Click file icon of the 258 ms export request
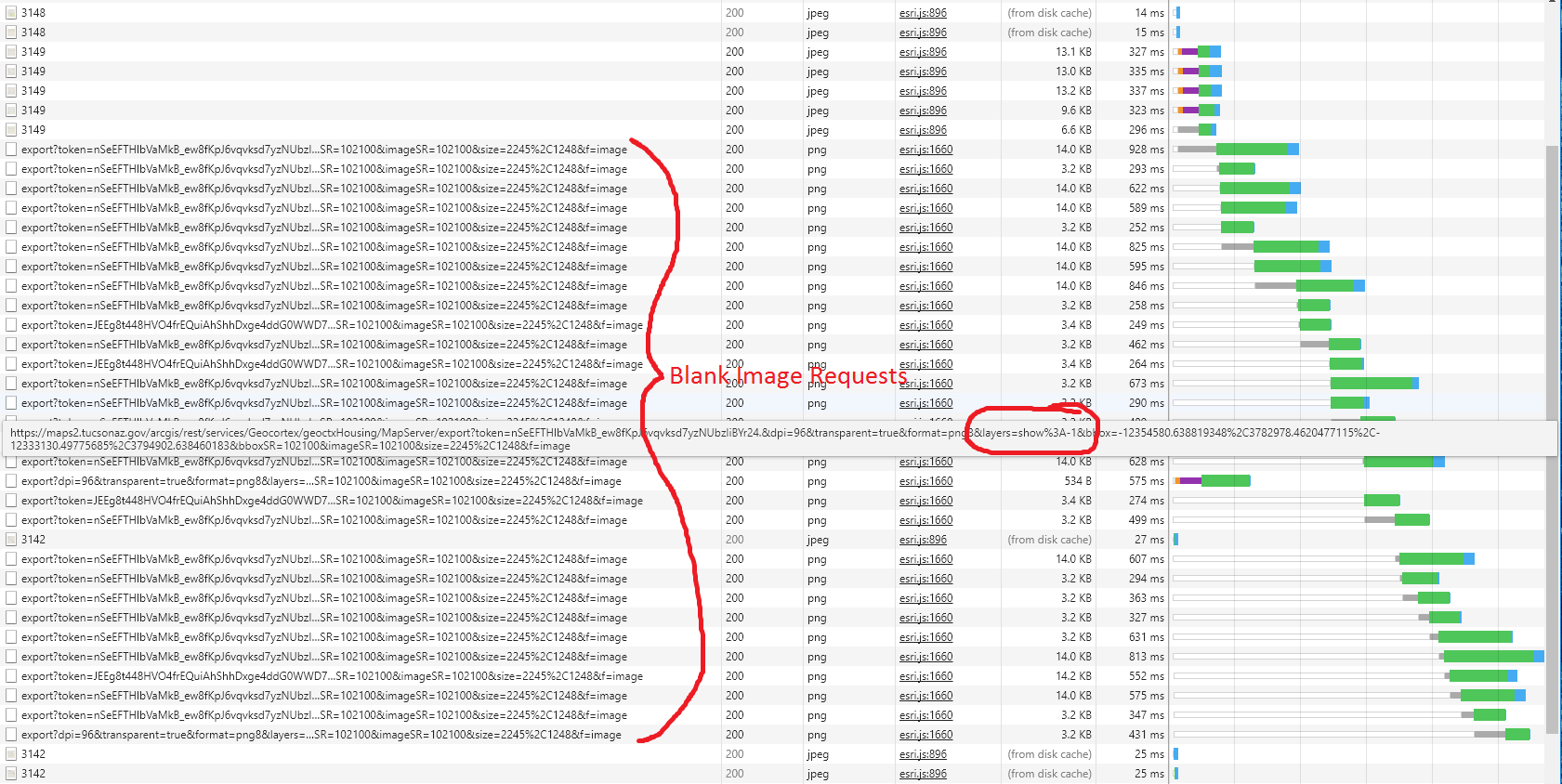Viewport: 1562px width, 784px height. [11, 306]
